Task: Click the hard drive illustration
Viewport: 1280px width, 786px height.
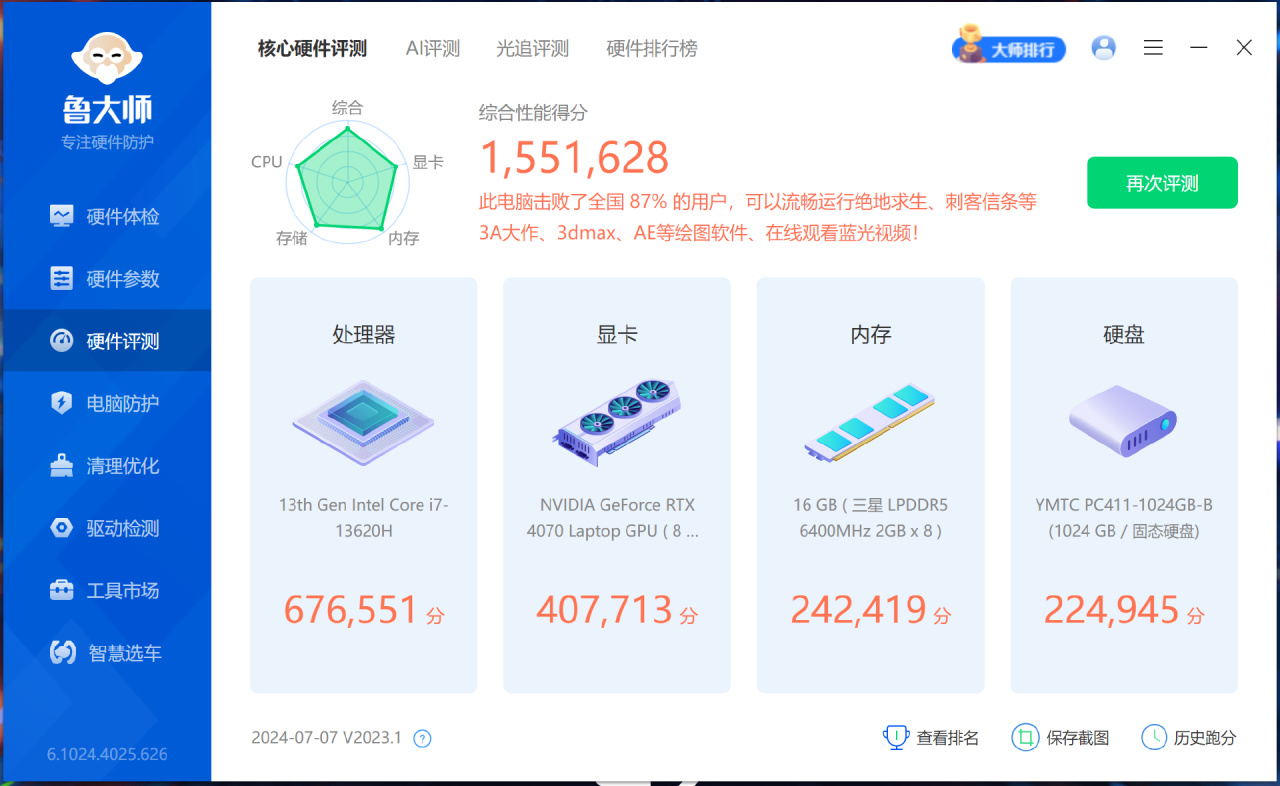Action: (1123, 422)
